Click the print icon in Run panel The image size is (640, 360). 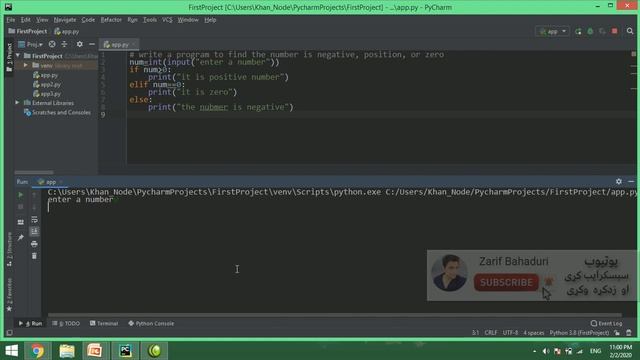click(34, 244)
